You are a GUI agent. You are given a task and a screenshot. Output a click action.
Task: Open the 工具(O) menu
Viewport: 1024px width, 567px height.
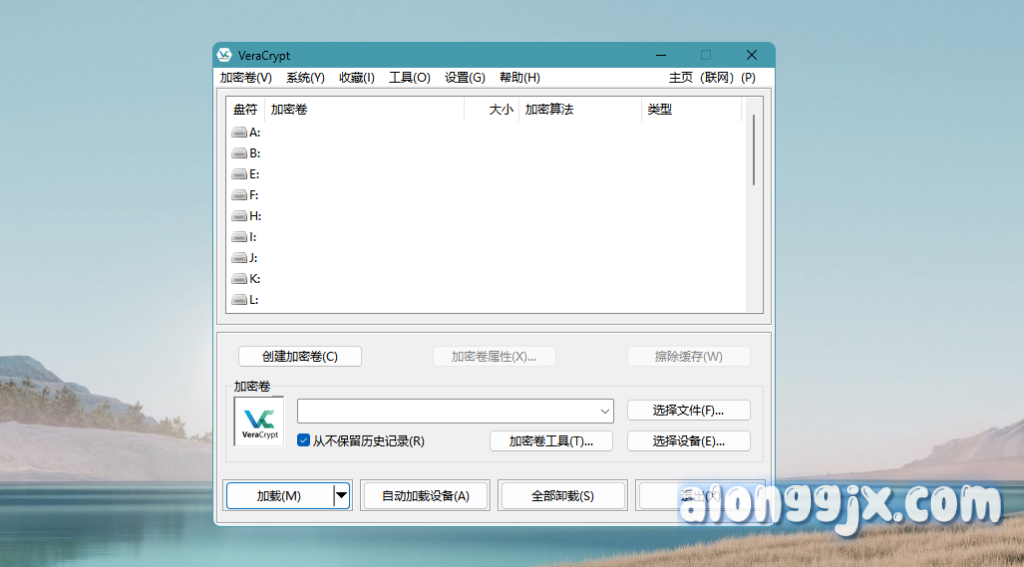coord(409,77)
